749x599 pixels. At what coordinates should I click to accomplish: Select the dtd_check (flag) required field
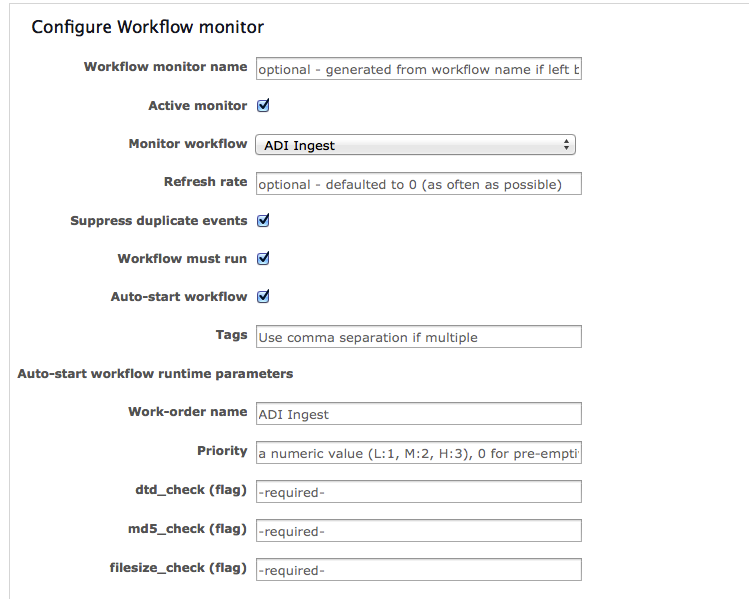click(418, 492)
